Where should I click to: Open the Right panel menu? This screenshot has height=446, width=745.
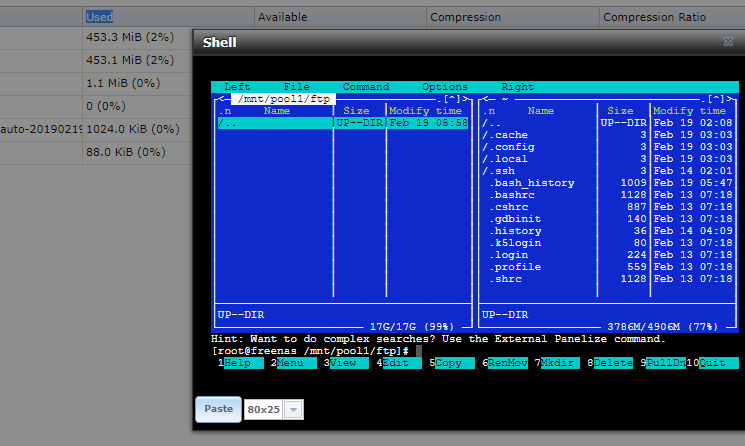517,87
